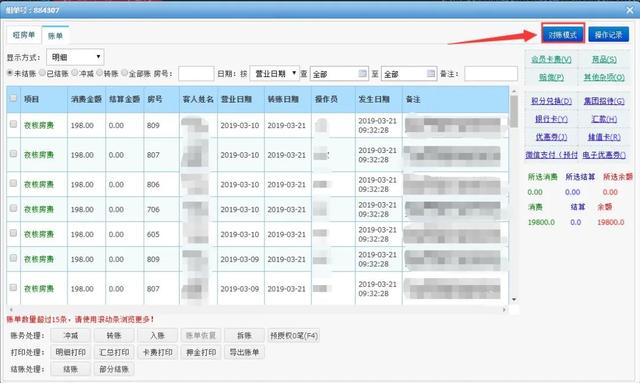Click the 结账 button in 结账处理 row
This screenshot has width=640, height=383.
(71, 369)
